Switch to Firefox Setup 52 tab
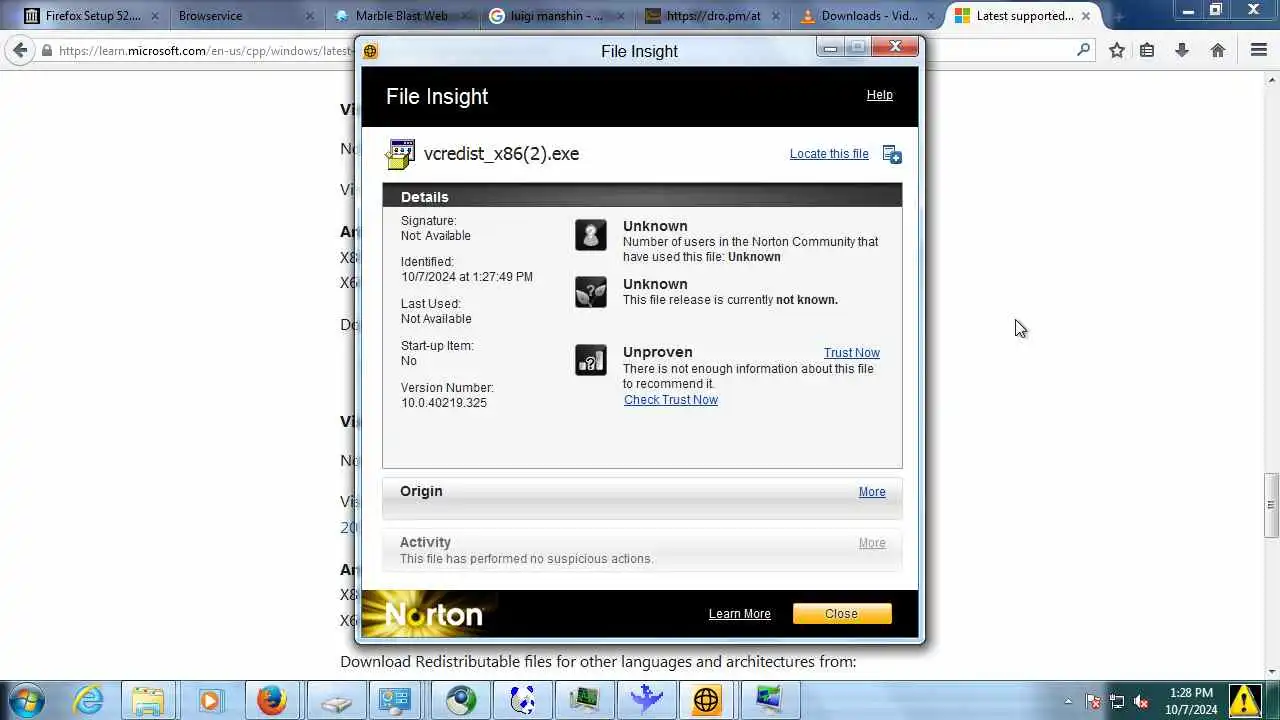The image size is (1280, 720). [x=93, y=16]
